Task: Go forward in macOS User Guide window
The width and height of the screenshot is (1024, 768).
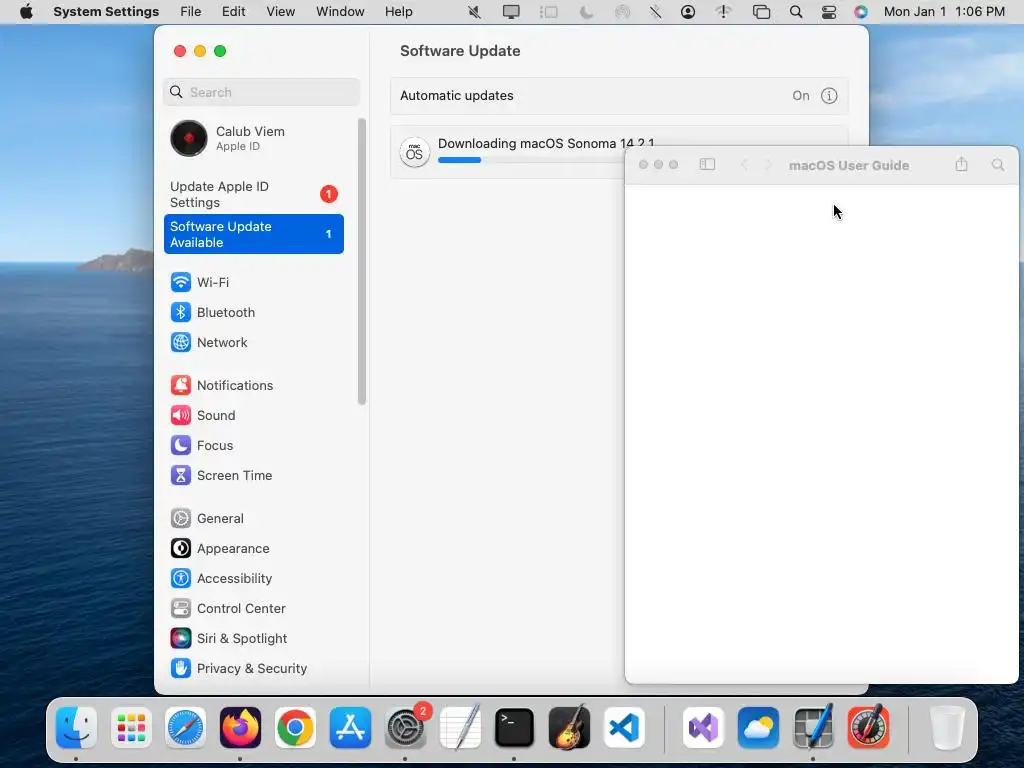Action: [x=768, y=165]
